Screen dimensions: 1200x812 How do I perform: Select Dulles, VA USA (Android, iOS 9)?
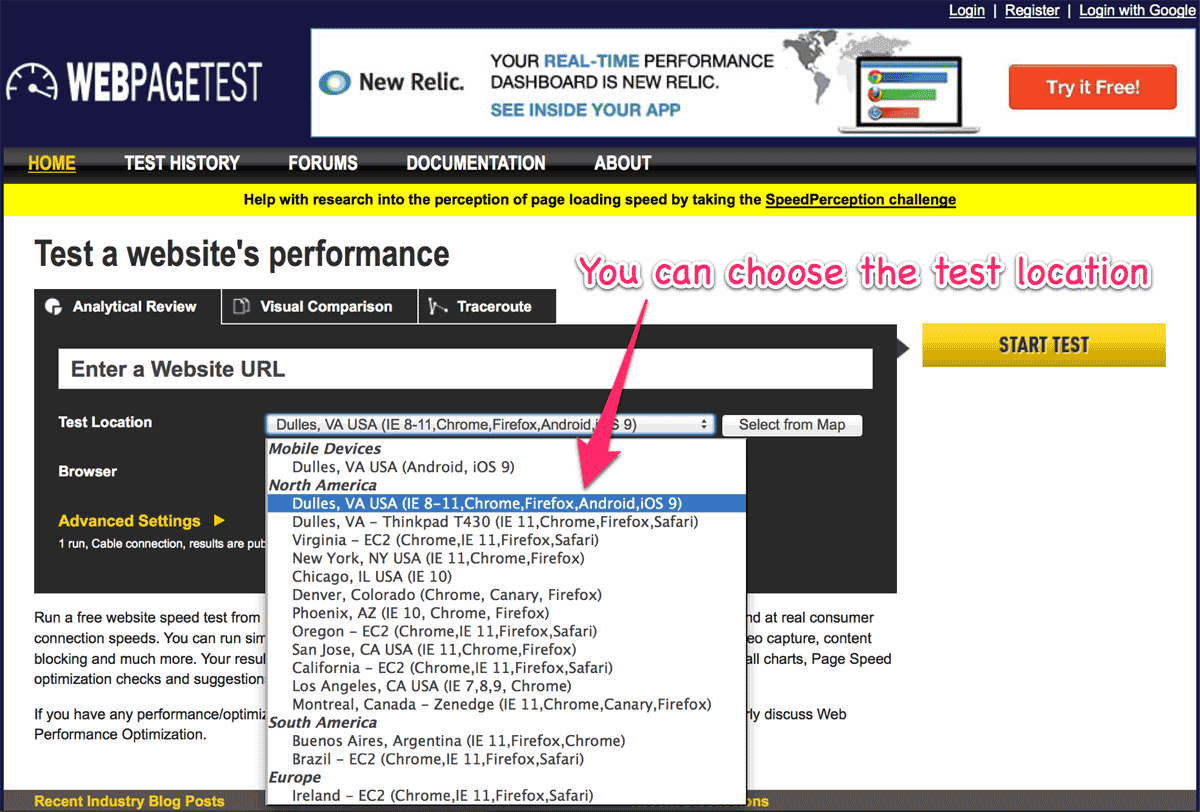coord(506,467)
